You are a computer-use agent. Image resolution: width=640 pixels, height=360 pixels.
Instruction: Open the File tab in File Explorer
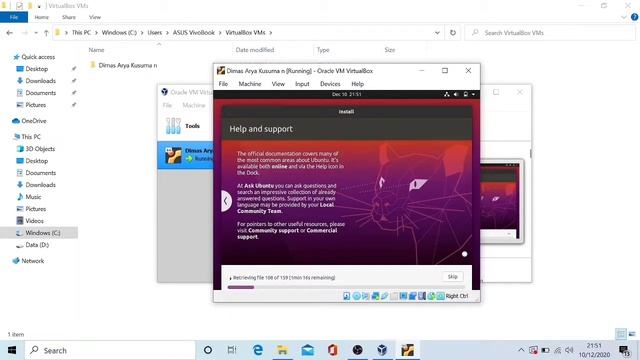(x=14, y=17)
